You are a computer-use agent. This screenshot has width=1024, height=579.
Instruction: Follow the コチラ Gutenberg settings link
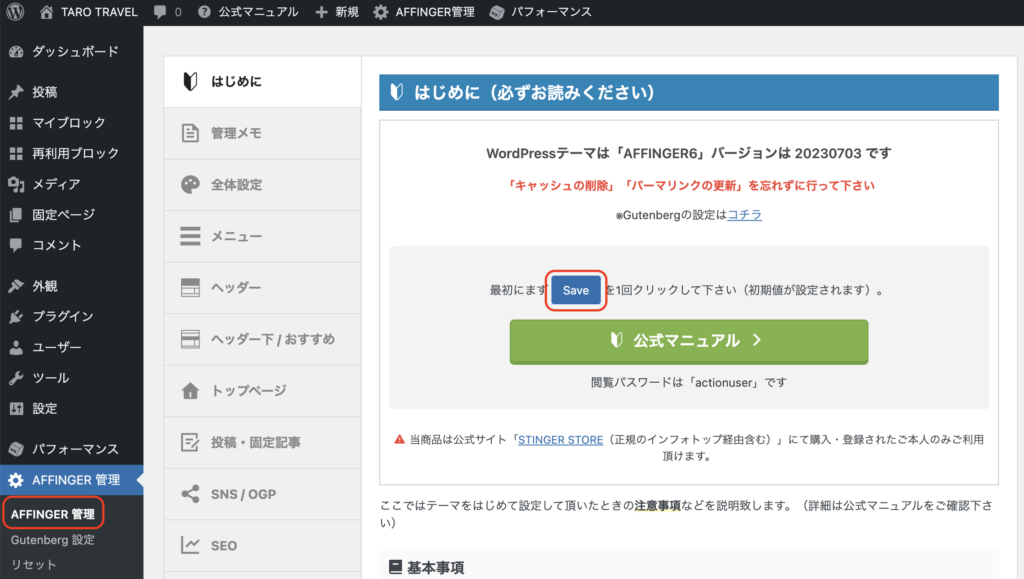point(744,215)
